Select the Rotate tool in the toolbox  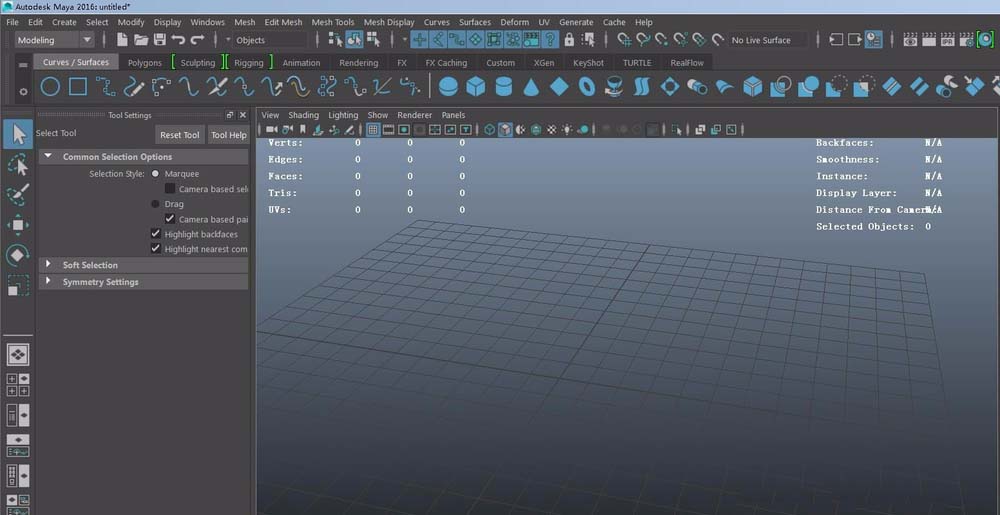[18, 255]
